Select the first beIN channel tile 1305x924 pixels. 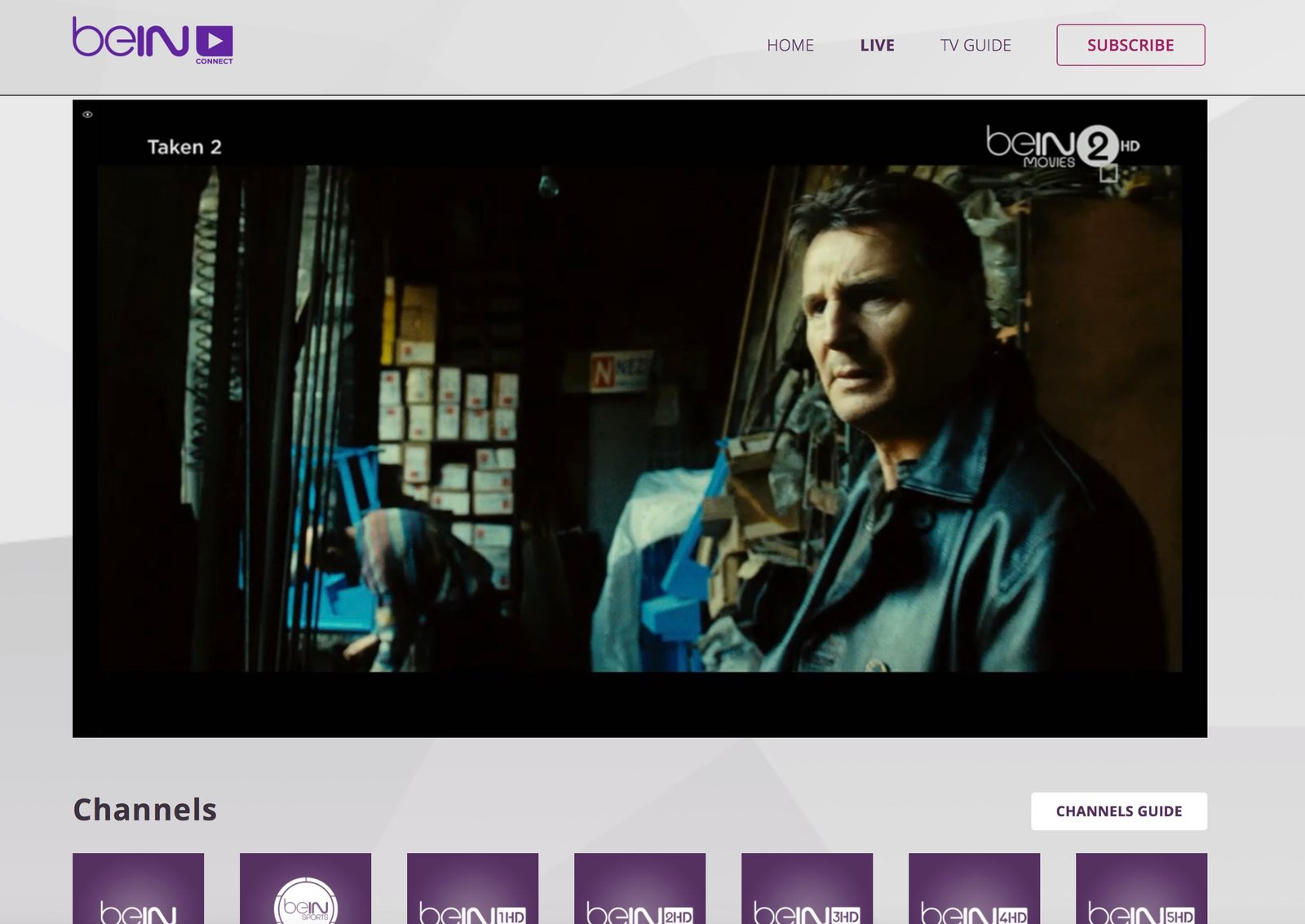click(138, 888)
